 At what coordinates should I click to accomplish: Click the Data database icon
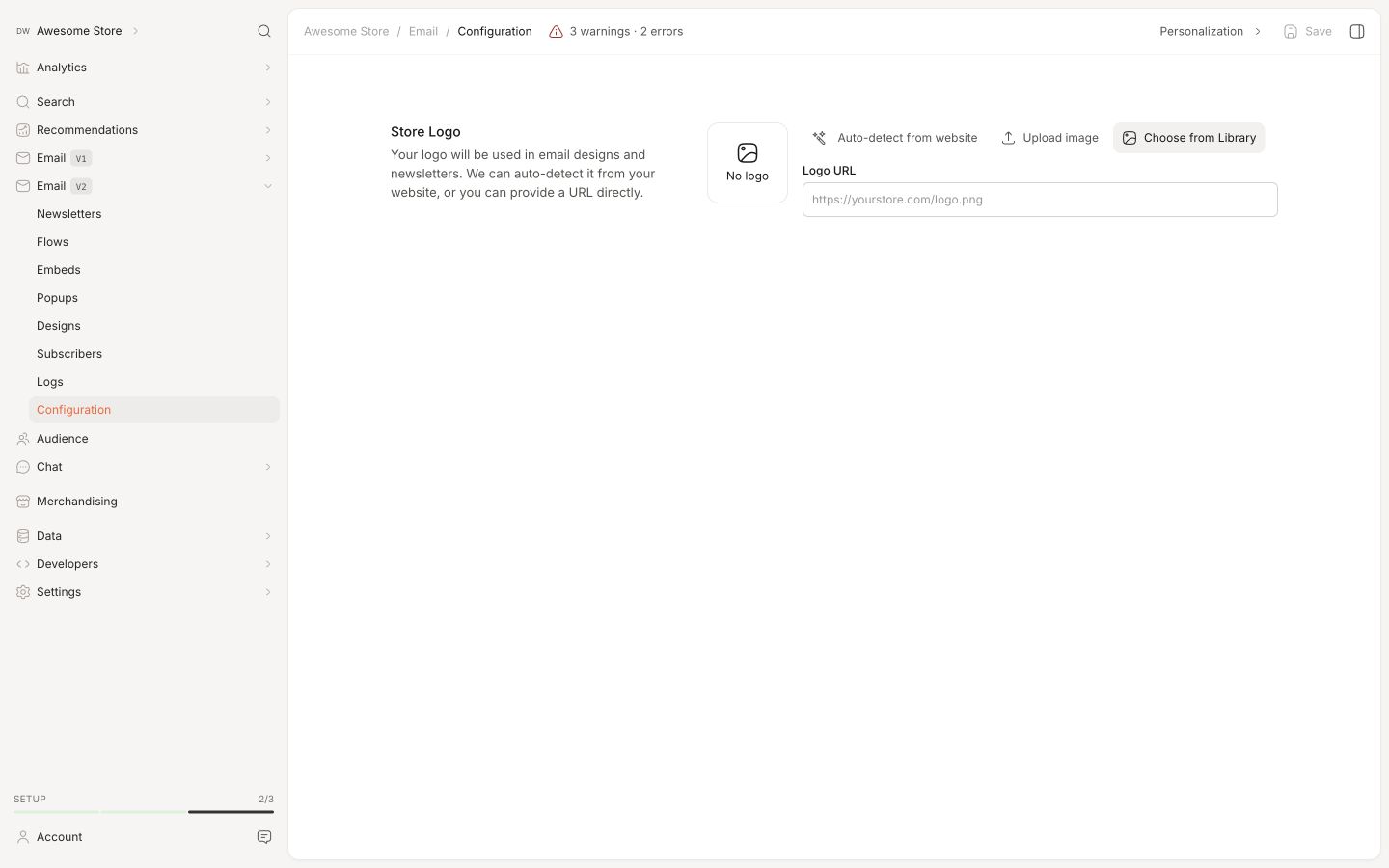coord(23,536)
